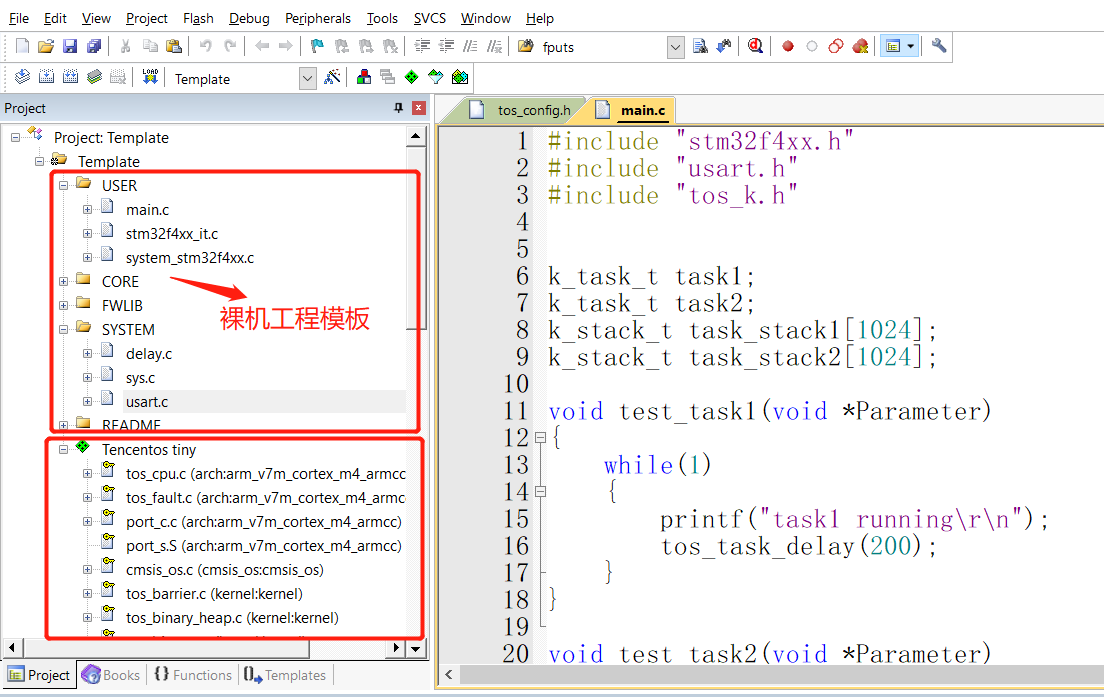Click the Cut scissors icon
The height and width of the screenshot is (697, 1104).
point(125,46)
